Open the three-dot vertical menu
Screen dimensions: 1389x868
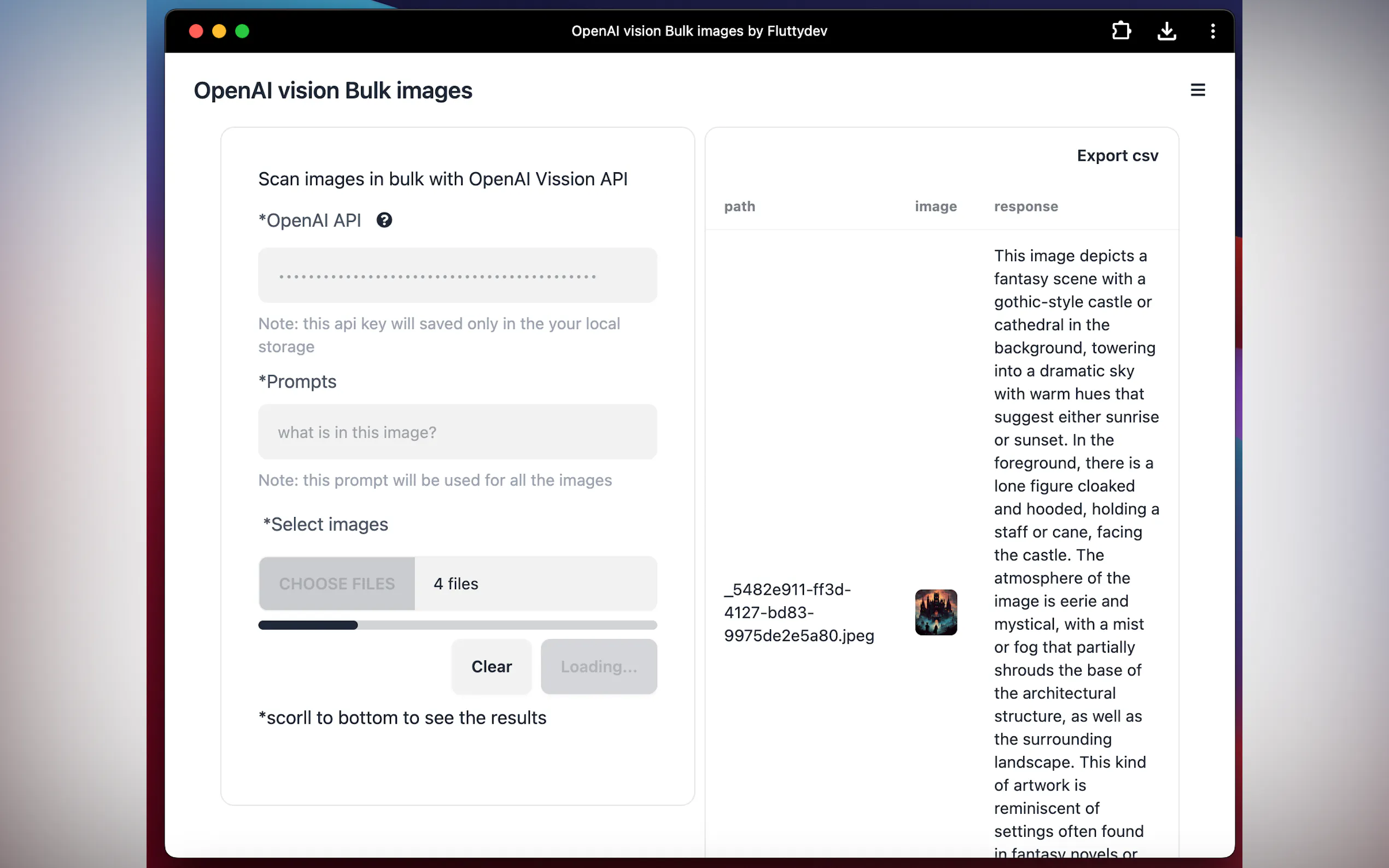click(1212, 31)
